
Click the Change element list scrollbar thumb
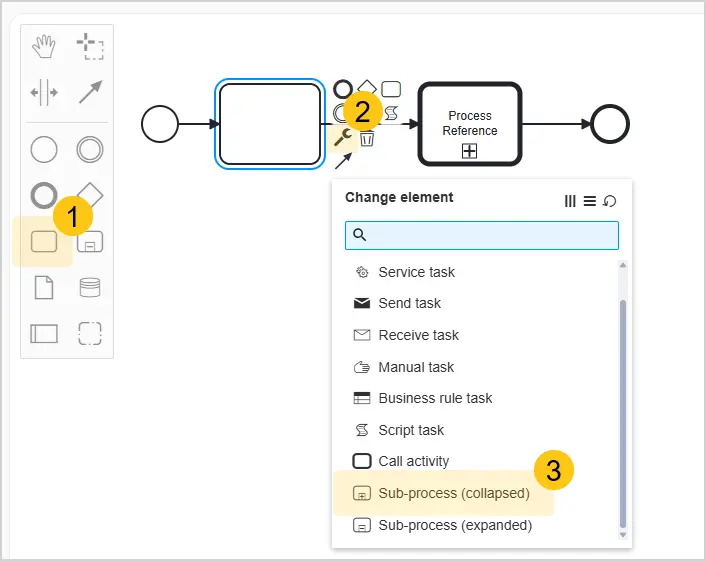click(x=623, y=414)
